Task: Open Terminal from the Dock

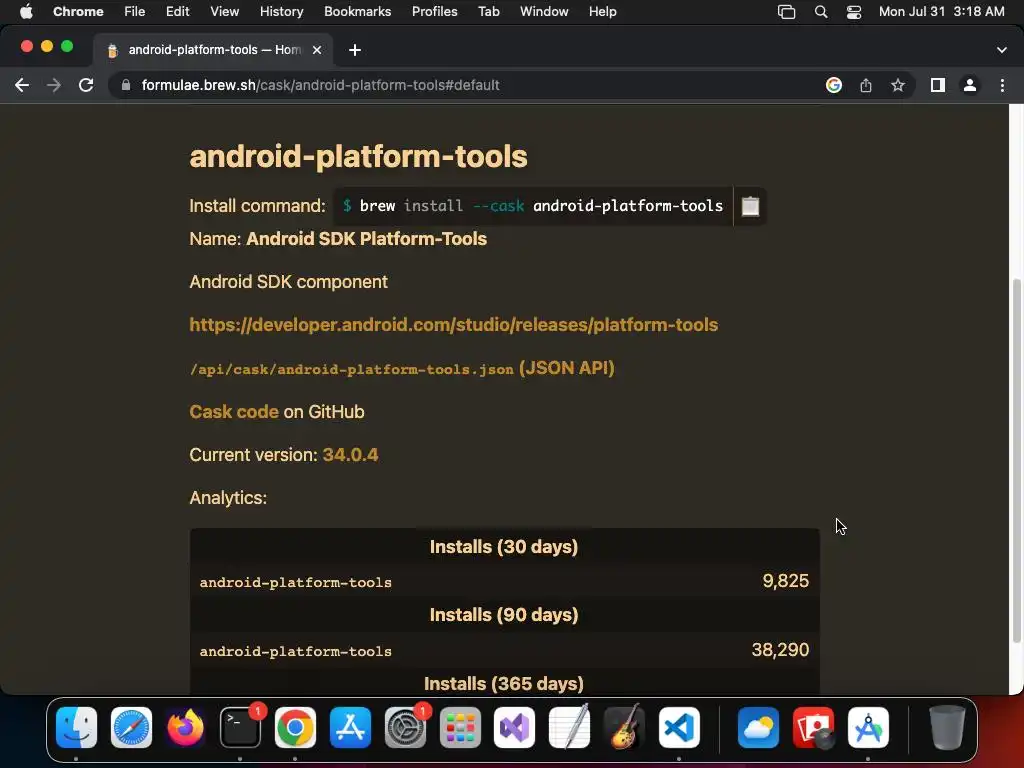Action: [x=240, y=728]
